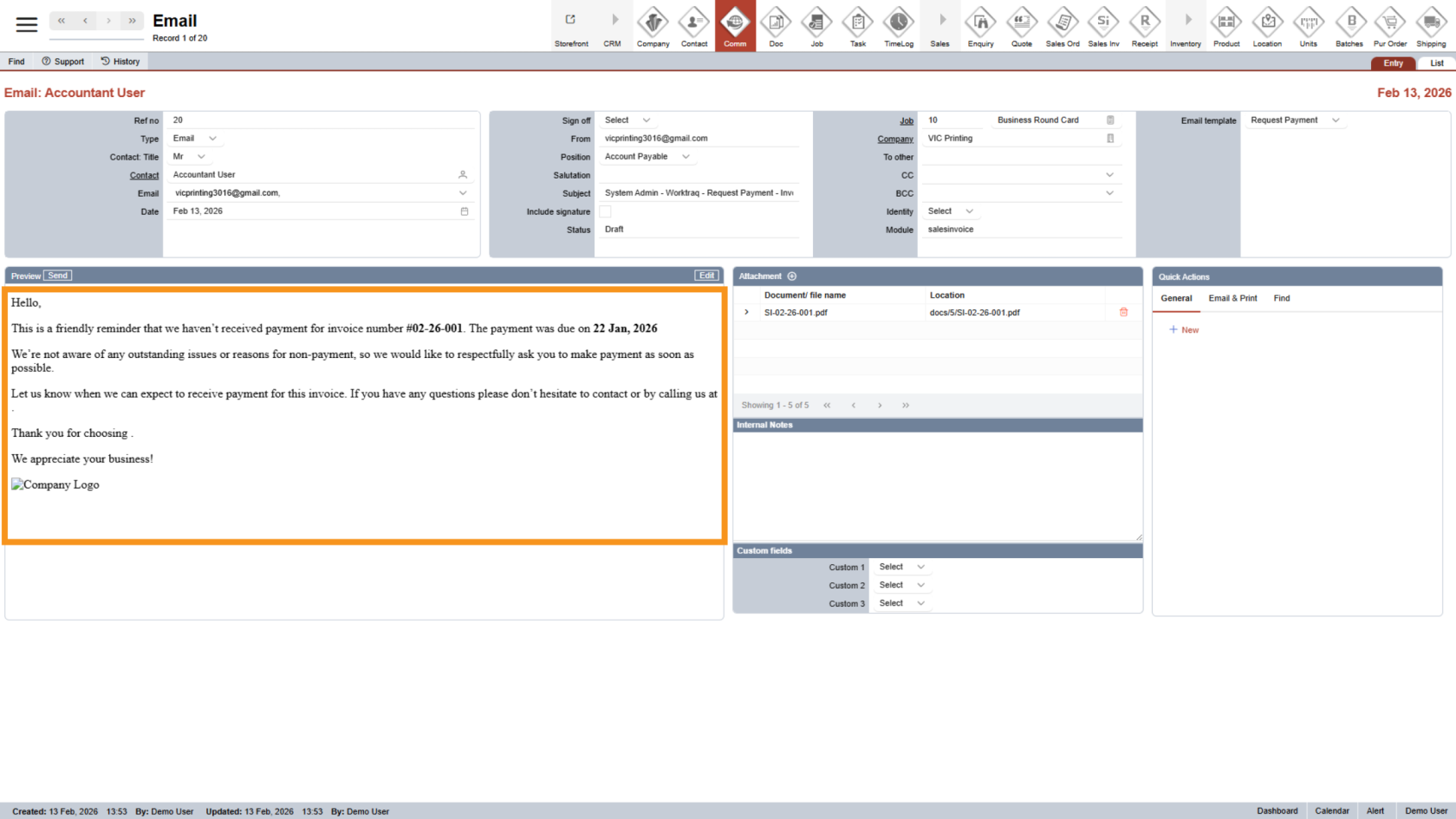Screen dimensions: 1456x819
Task: Delete the SI-02-26-001.pdf attachment
Action: [1123, 313]
